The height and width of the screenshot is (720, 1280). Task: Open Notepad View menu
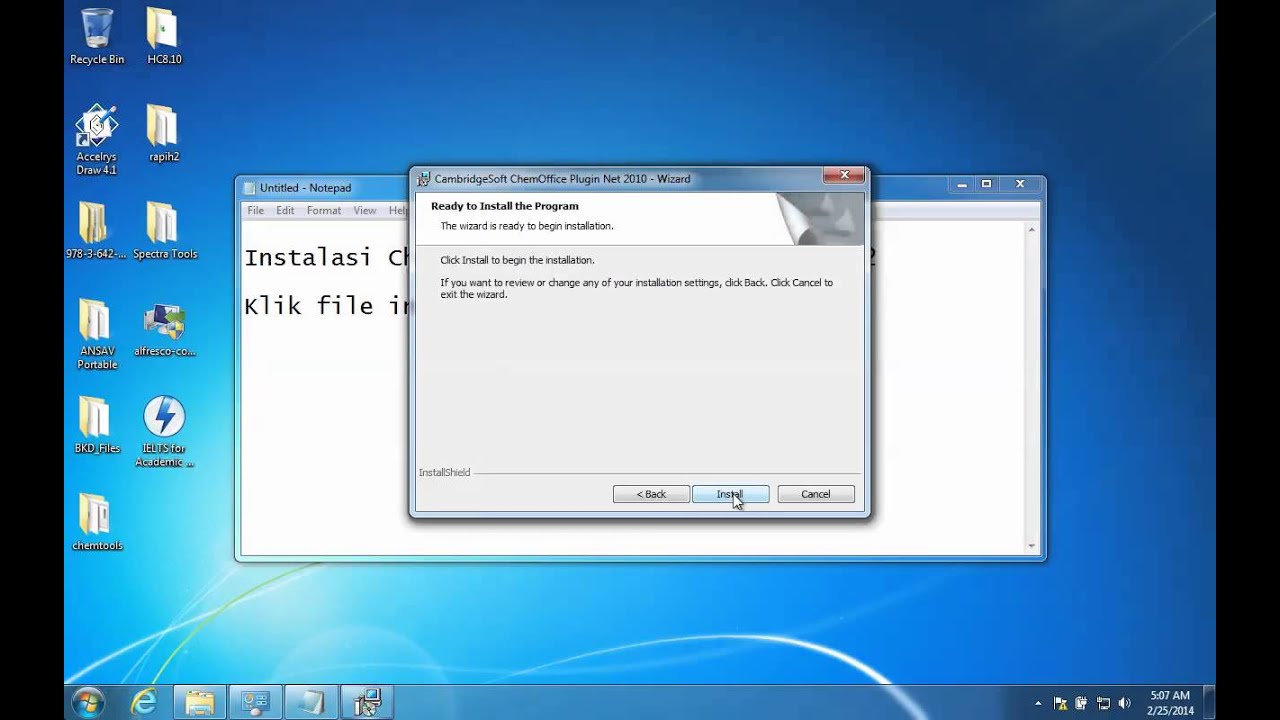pyautogui.click(x=364, y=211)
